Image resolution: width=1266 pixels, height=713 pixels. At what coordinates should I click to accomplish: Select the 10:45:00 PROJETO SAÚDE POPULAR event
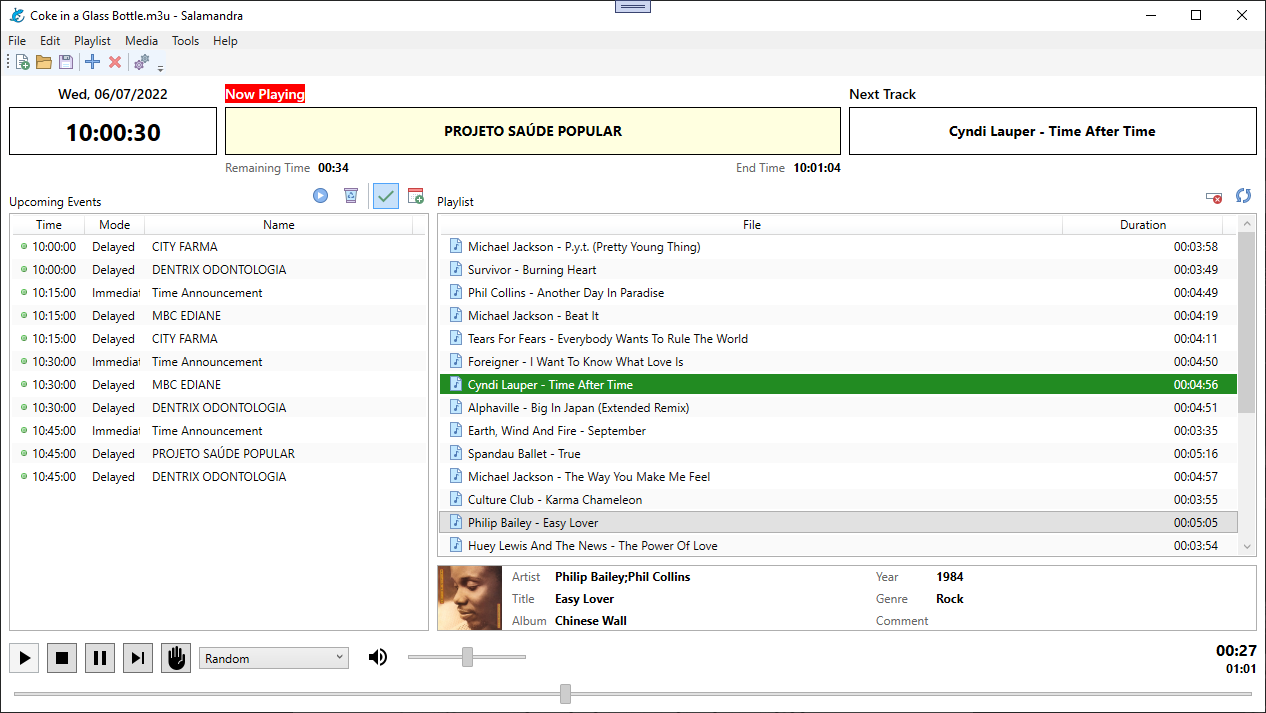pos(218,454)
